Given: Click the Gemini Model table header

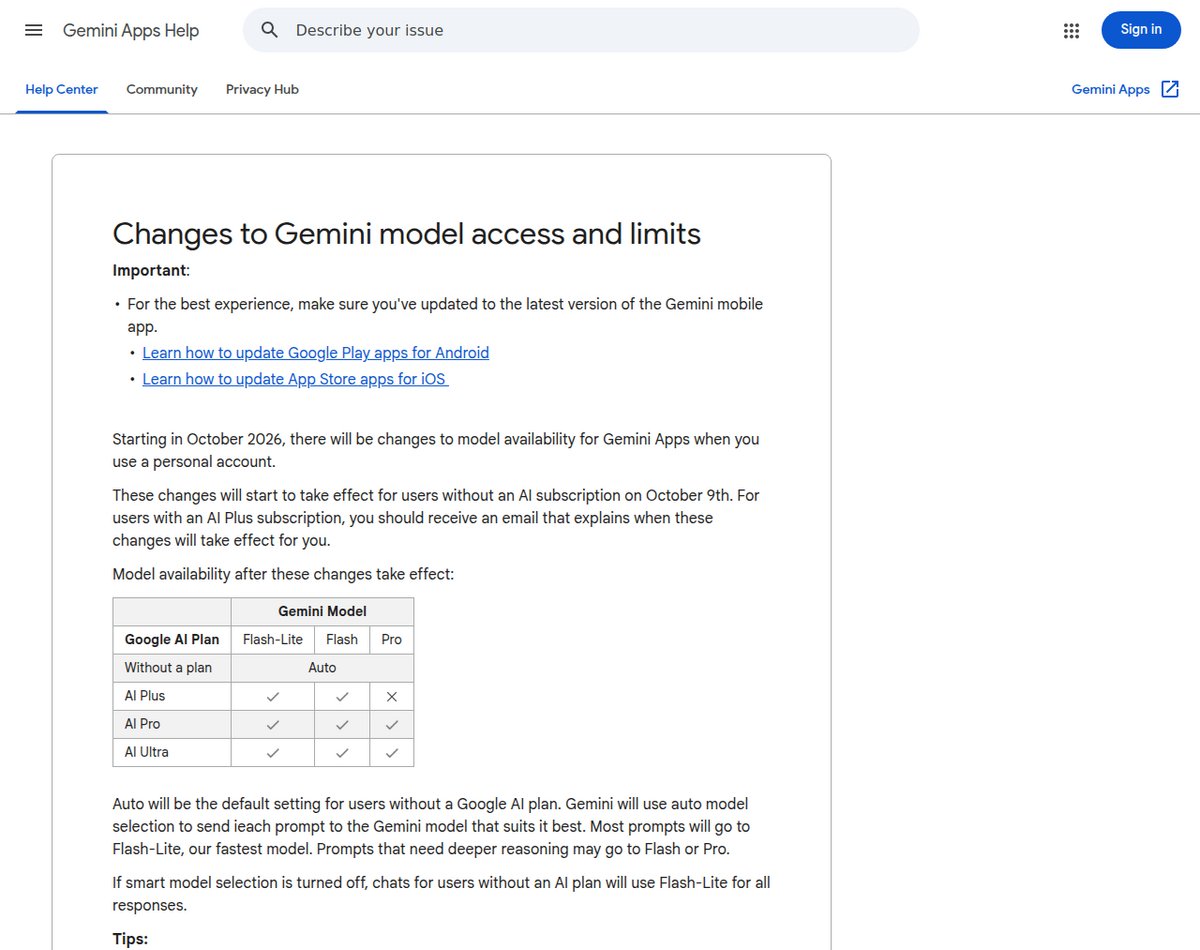Looking at the screenshot, I should pos(322,611).
